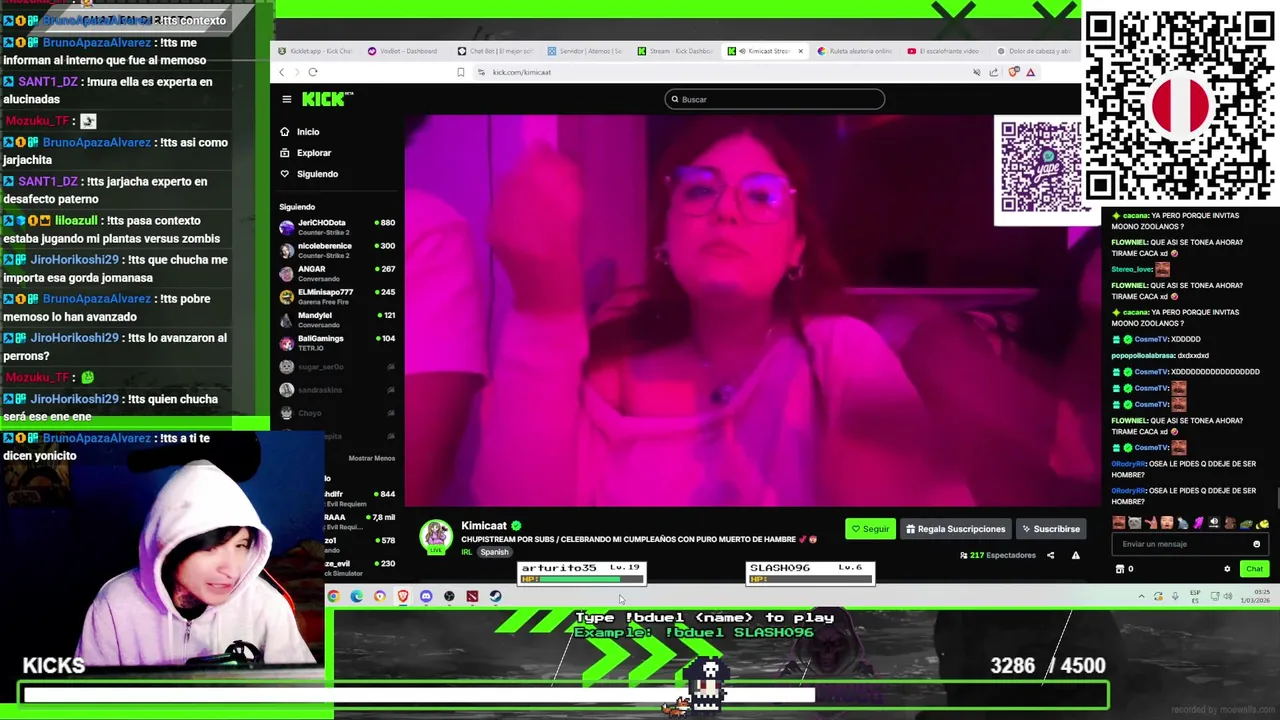Click the sandraskins offline channel
The width and height of the screenshot is (1280, 720).
[x=337, y=390]
